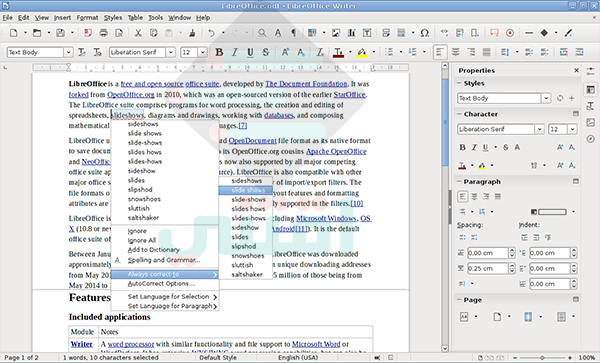This screenshot has height=363, width=600.
Task: Insert table icon in toolbar
Action: [x=312, y=33]
